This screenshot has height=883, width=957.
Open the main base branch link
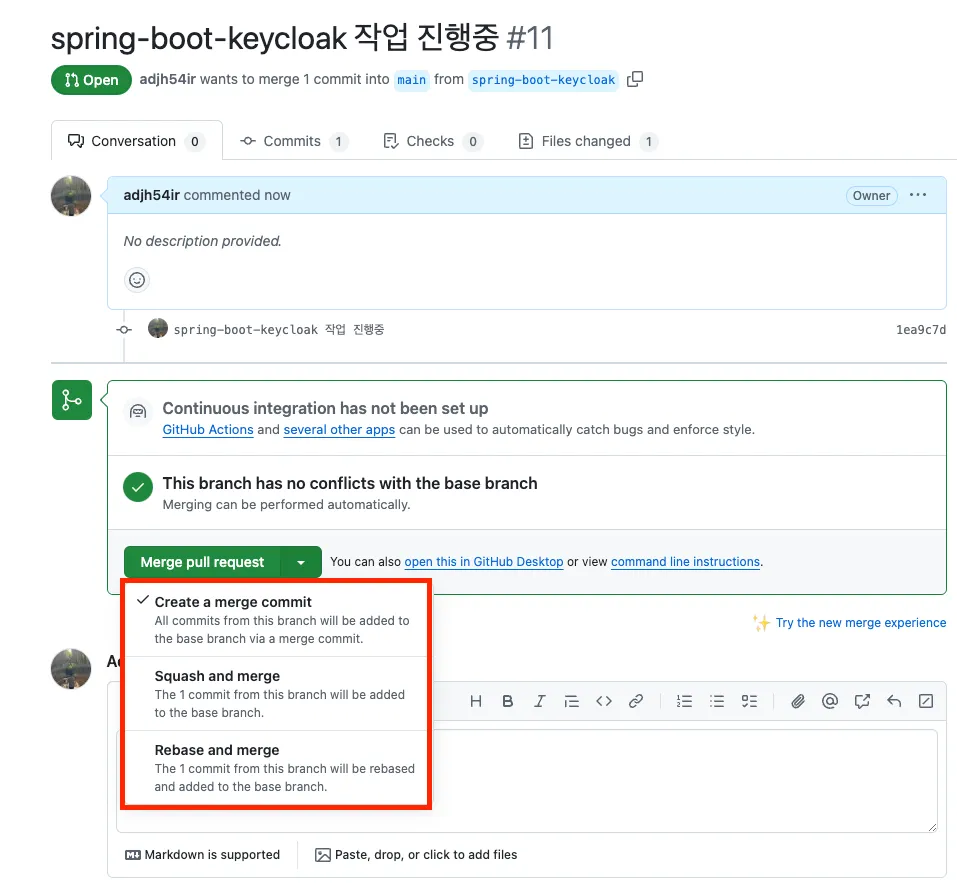411,80
